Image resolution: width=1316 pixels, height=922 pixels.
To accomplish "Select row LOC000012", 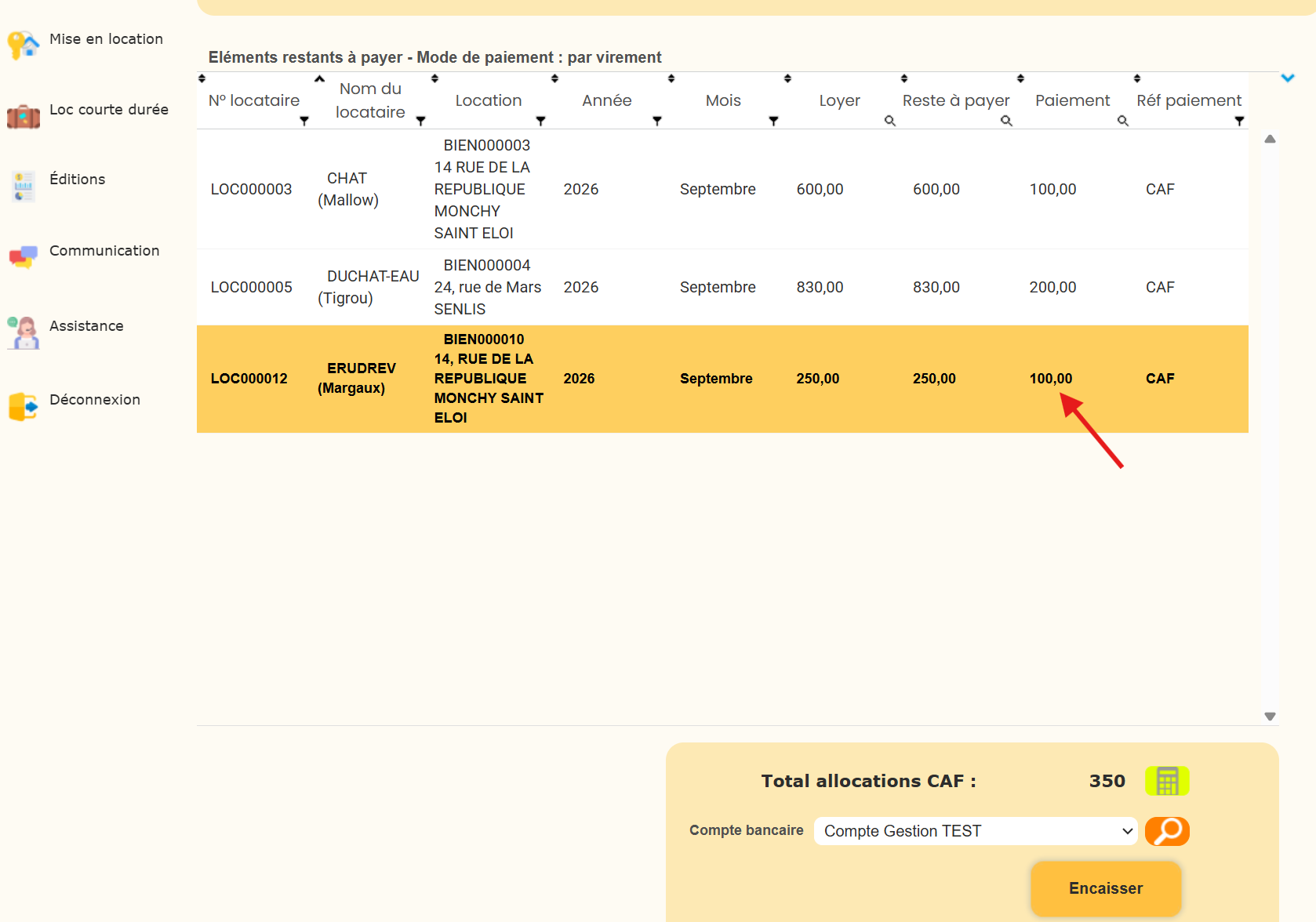I will click(x=722, y=379).
